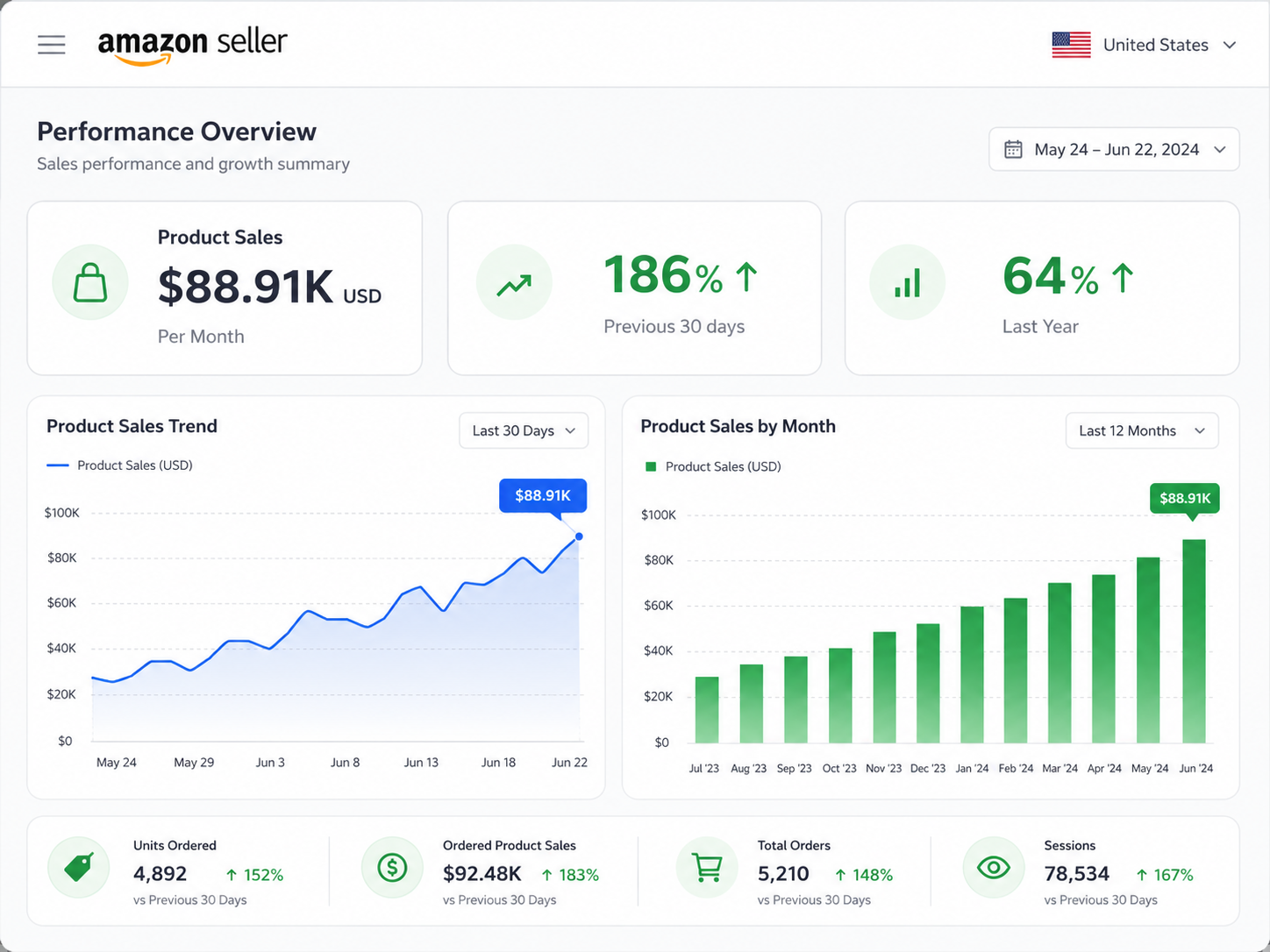Click the United States flag icon

1071,45
